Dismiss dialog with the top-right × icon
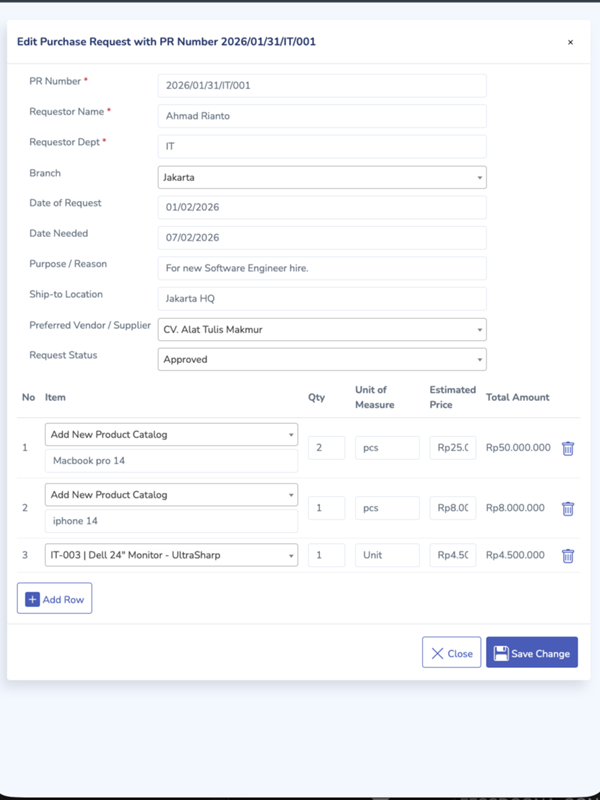 pyautogui.click(x=570, y=42)
